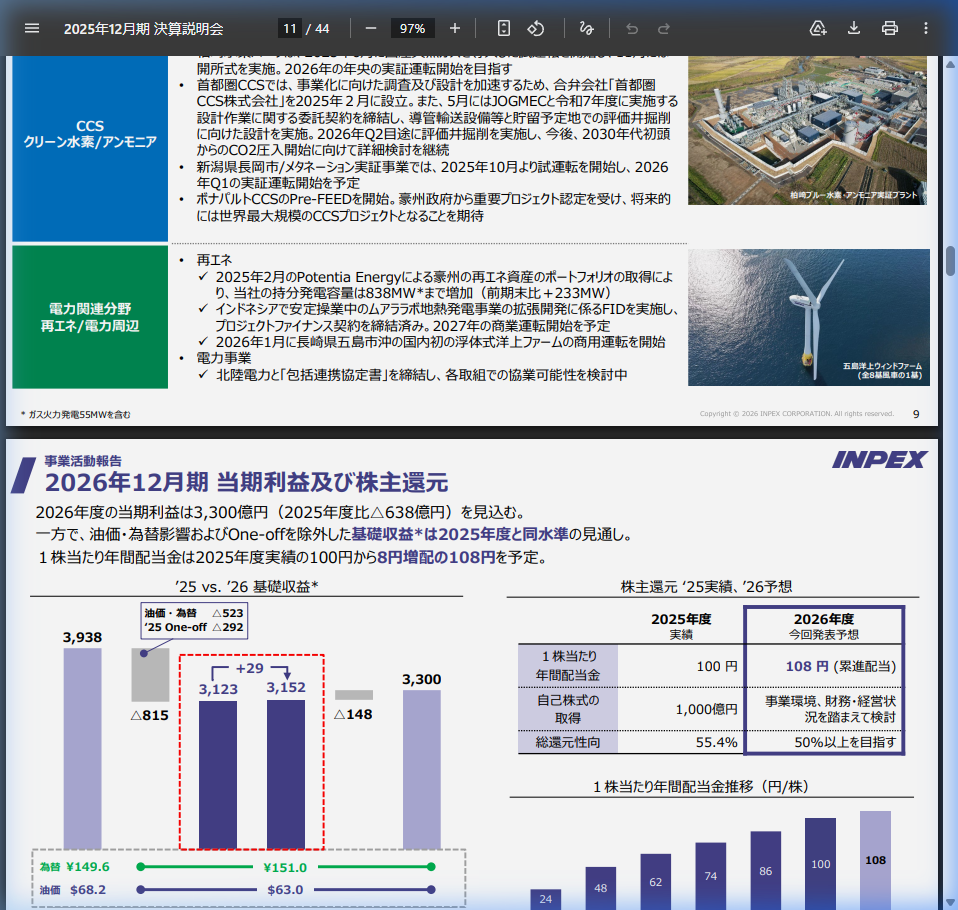Viewport: 958px width, 910px height.
Task: Click the fit to page icon
Action: [503, 28]
